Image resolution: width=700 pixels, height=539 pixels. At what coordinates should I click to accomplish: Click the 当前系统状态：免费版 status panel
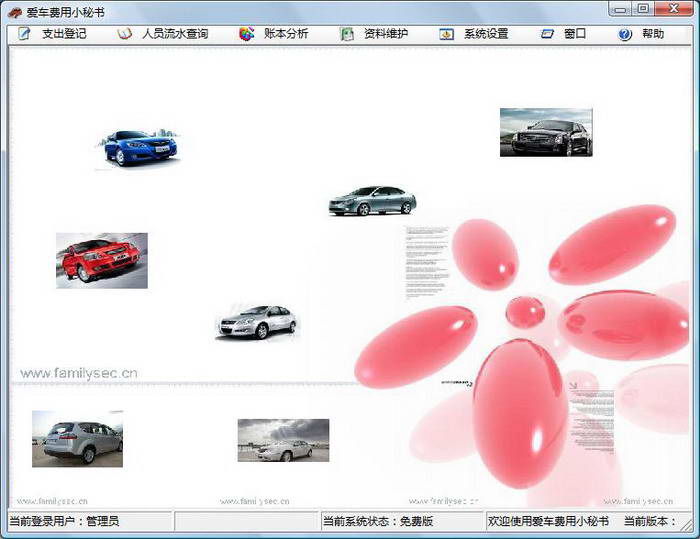click(400, 521)
